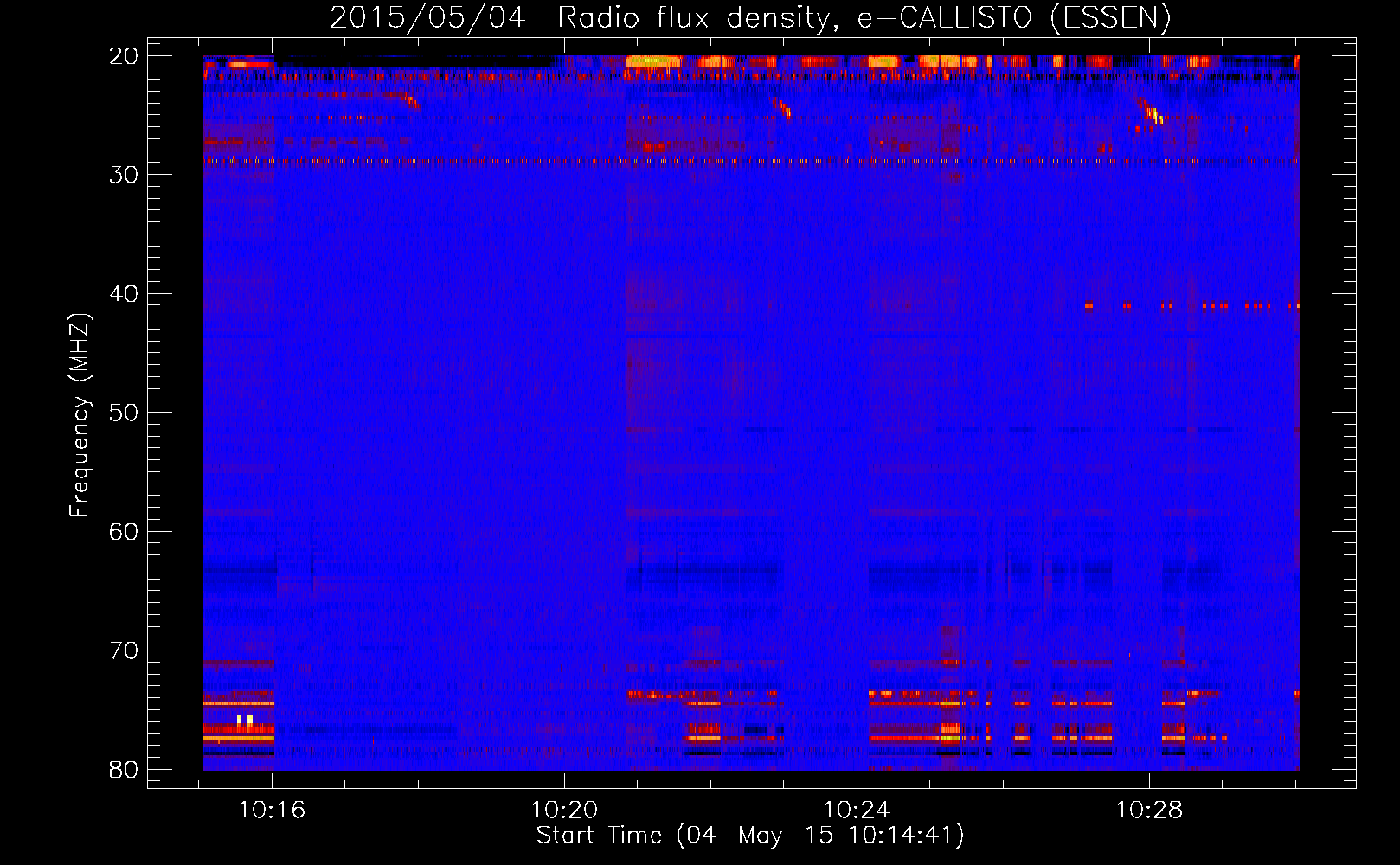Click the '60' frequency tick label
The width and height of the screenshot is (1400, 865).
(124, 532)
